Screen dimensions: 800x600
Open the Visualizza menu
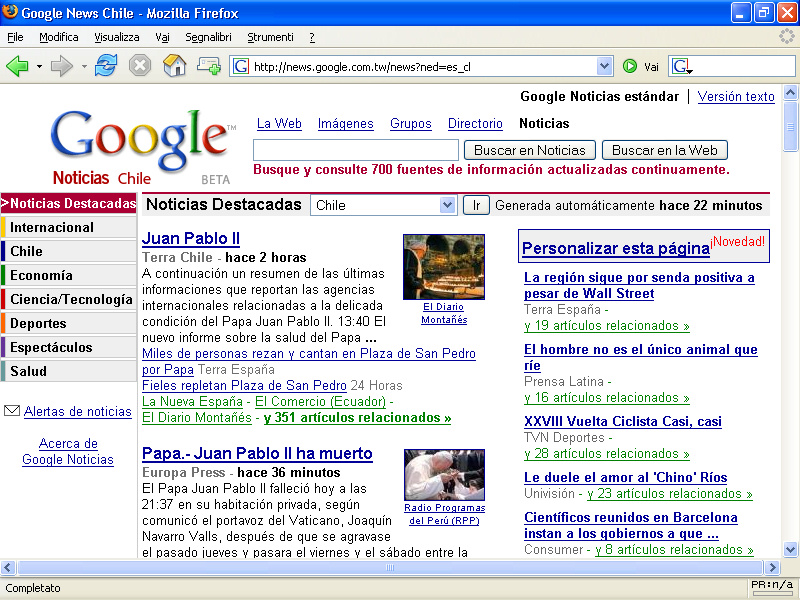coord(117,37)
